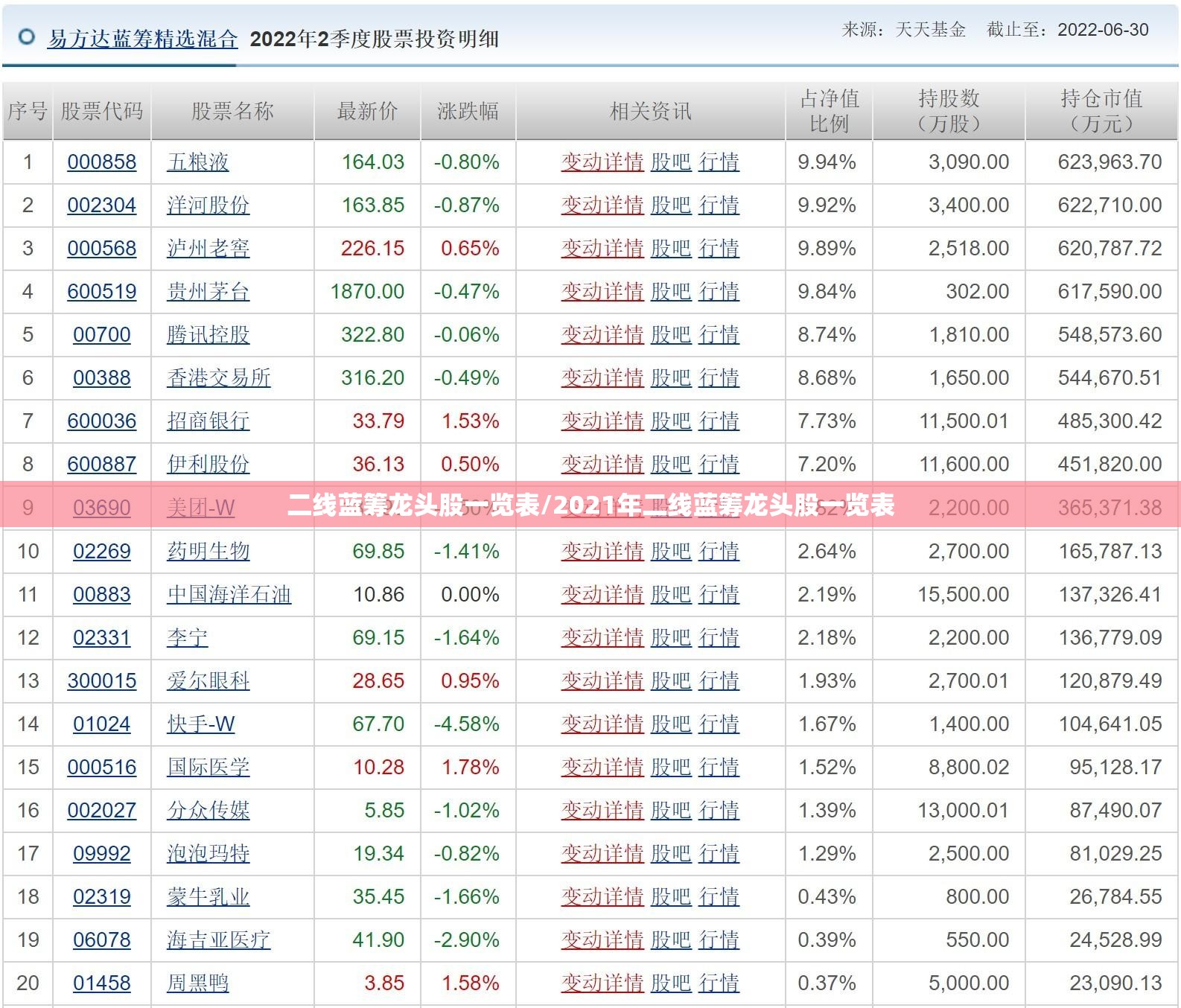The width and height of the screenshot is (1181, 1008).
Task: Click the 股票代码 column header
Action: pyautogui.click(x=102, y=111)
